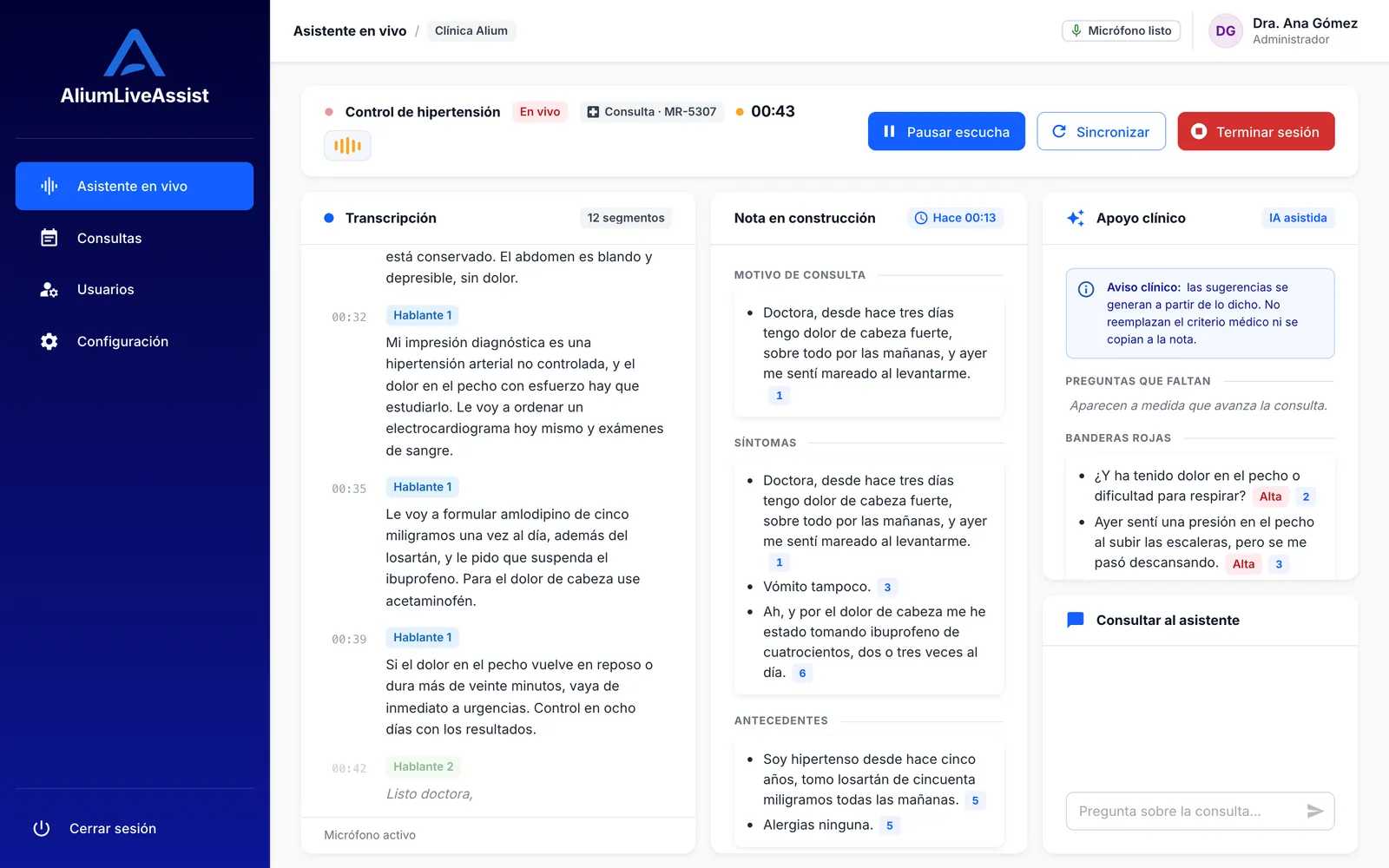Click the send arrow icon
This screenshot has width=1389, height=868.
tap(1315, 811)
